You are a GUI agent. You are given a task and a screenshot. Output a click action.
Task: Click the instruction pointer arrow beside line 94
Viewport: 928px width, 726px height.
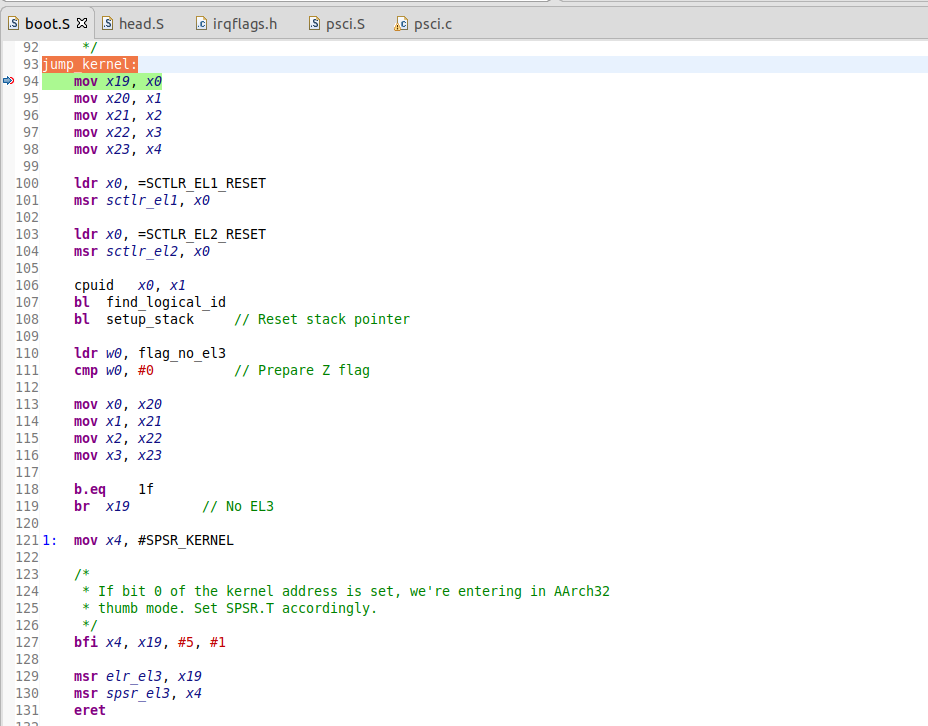[8, 81]
